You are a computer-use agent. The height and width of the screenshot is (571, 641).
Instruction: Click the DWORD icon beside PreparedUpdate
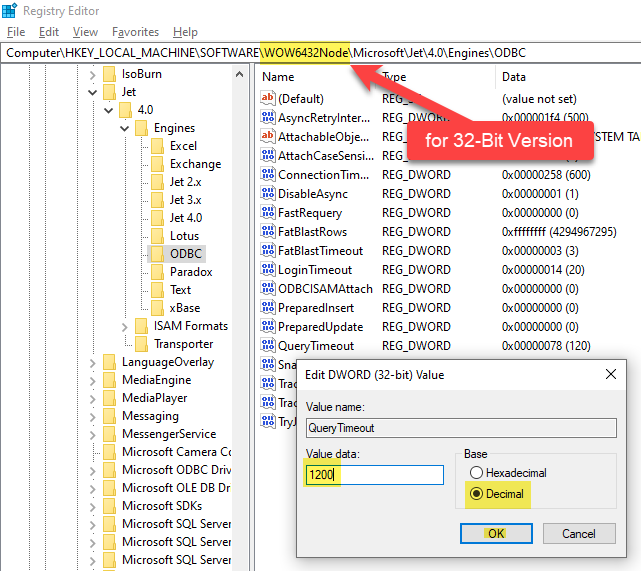coord(267,326)
